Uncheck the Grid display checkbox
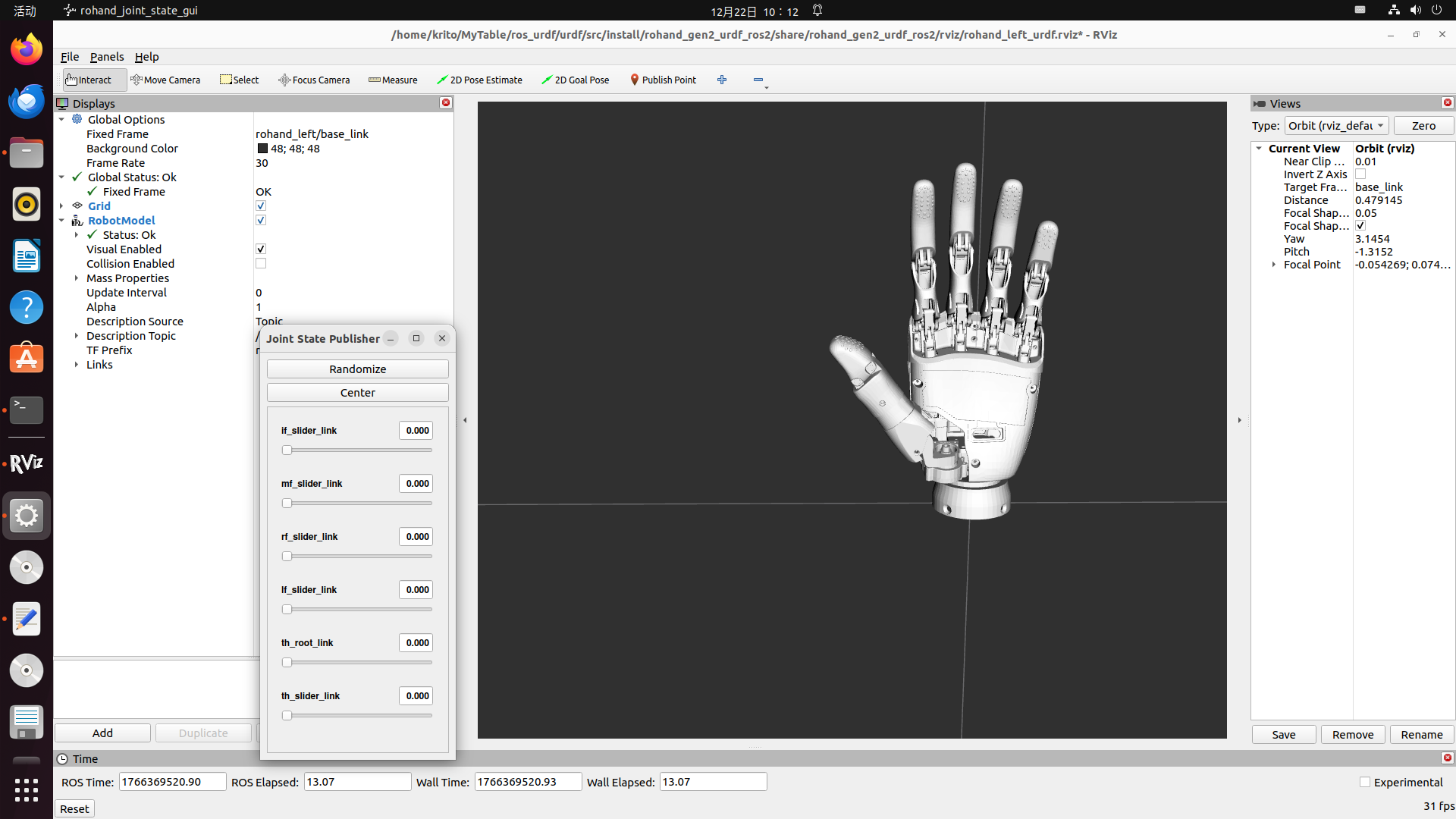Image resolution: width=1456 pixels, height=819 pixels. tap(261, 206)
